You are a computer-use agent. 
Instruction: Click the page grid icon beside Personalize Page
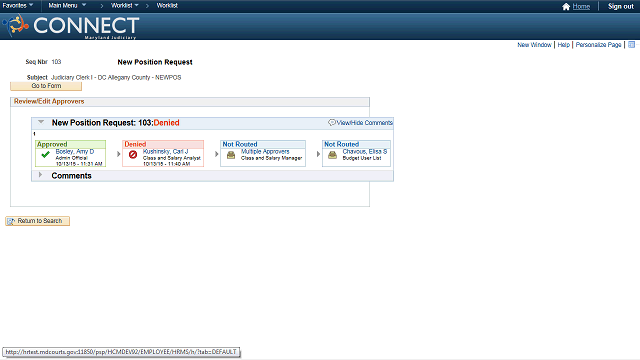point(631,44)
